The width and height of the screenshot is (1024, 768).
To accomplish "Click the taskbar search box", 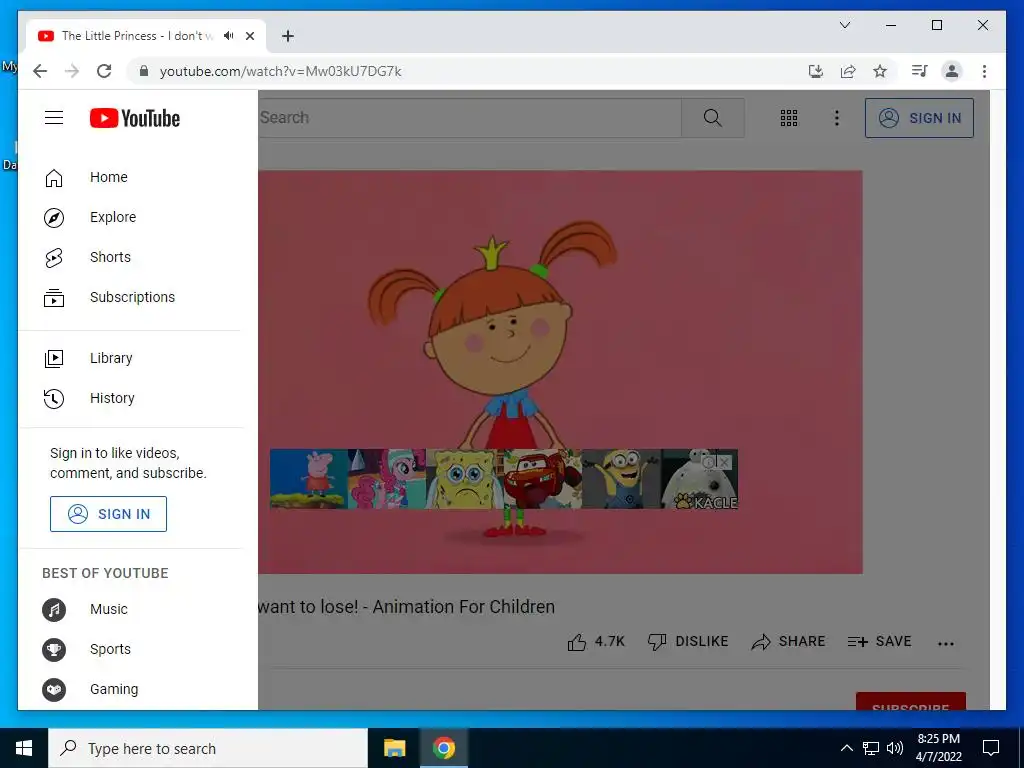I will coord(208,748).
